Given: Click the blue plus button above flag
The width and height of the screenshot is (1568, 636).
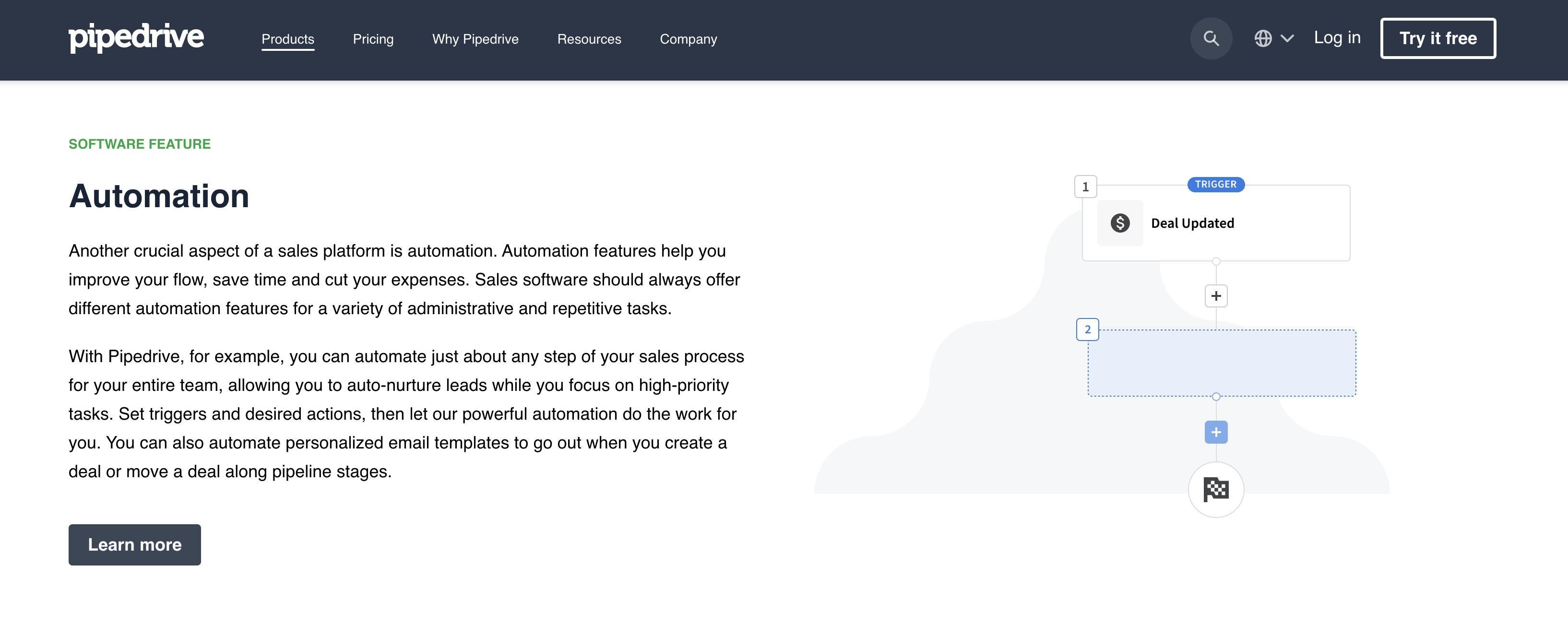Looking at the screenshot, I should point(1215,432).
